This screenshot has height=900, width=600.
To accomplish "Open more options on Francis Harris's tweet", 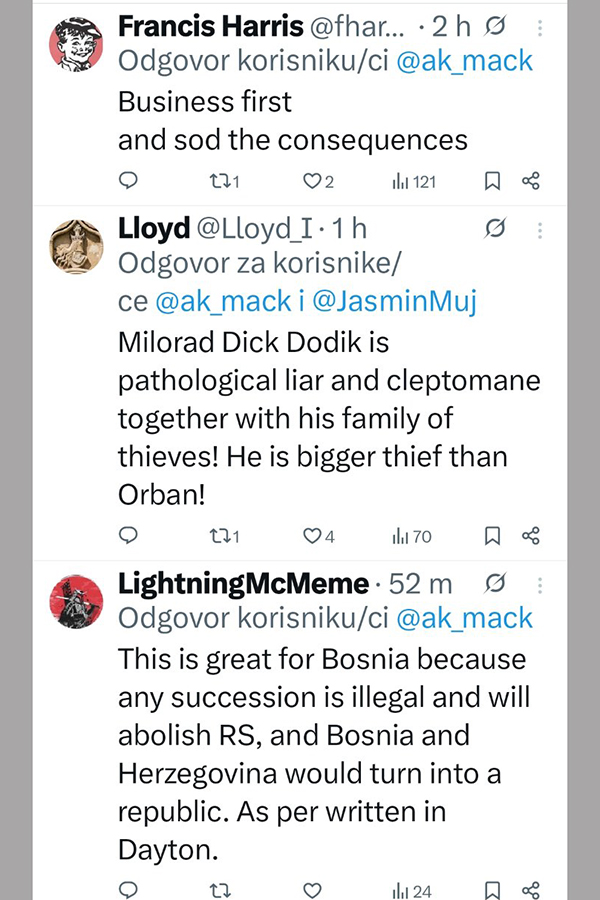I will click(x=540, y=29).
